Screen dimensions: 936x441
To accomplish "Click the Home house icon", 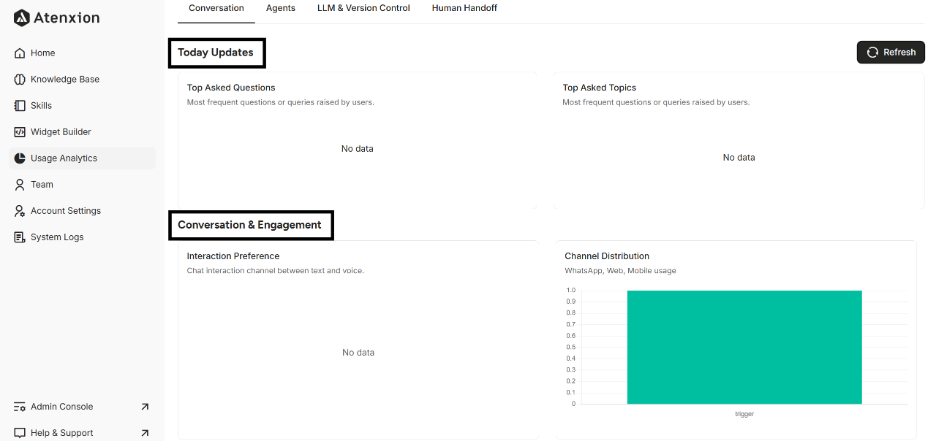I will point(20,53).
